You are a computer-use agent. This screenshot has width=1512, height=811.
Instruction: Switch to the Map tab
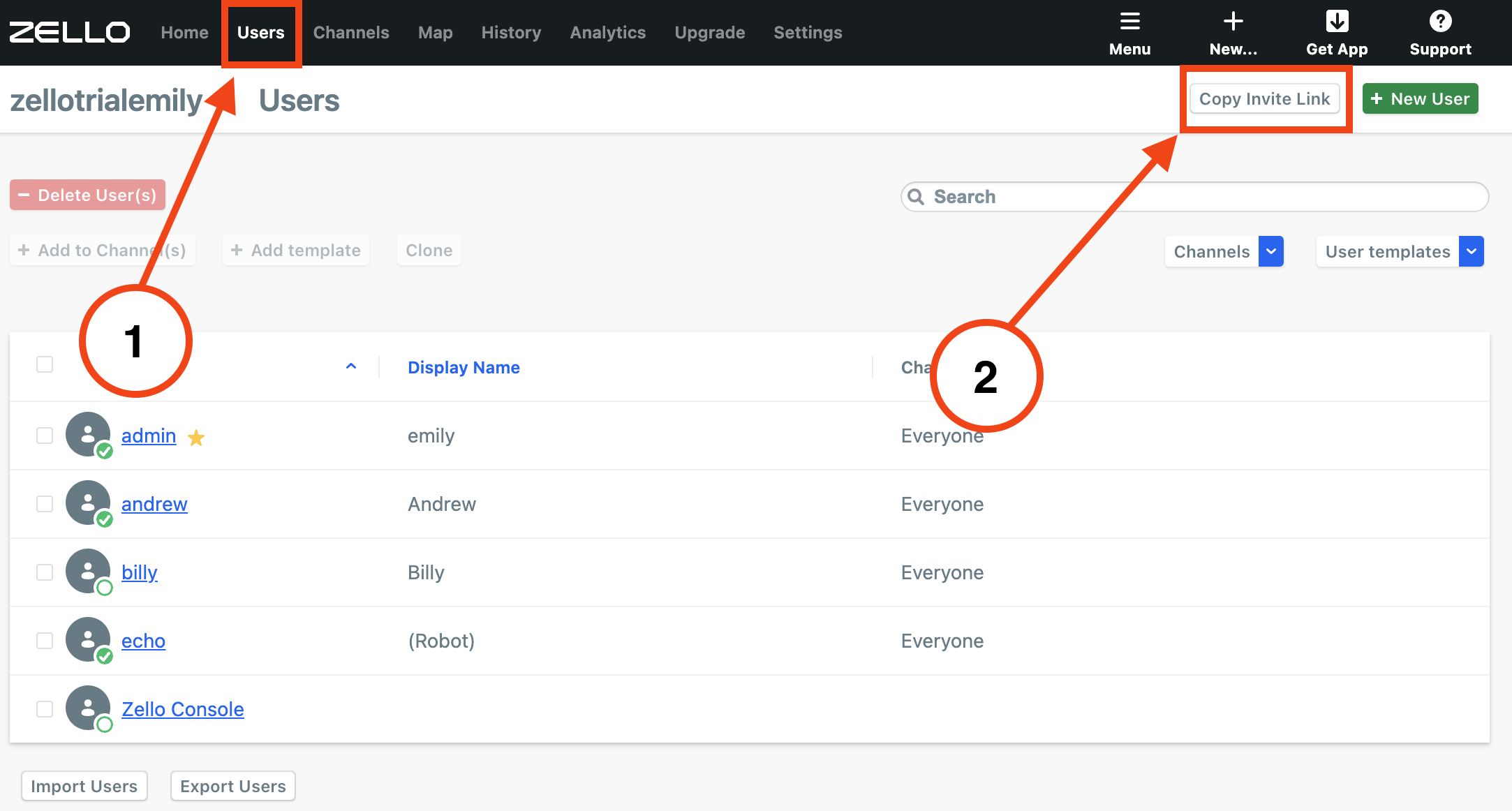[x=436, y=33]
